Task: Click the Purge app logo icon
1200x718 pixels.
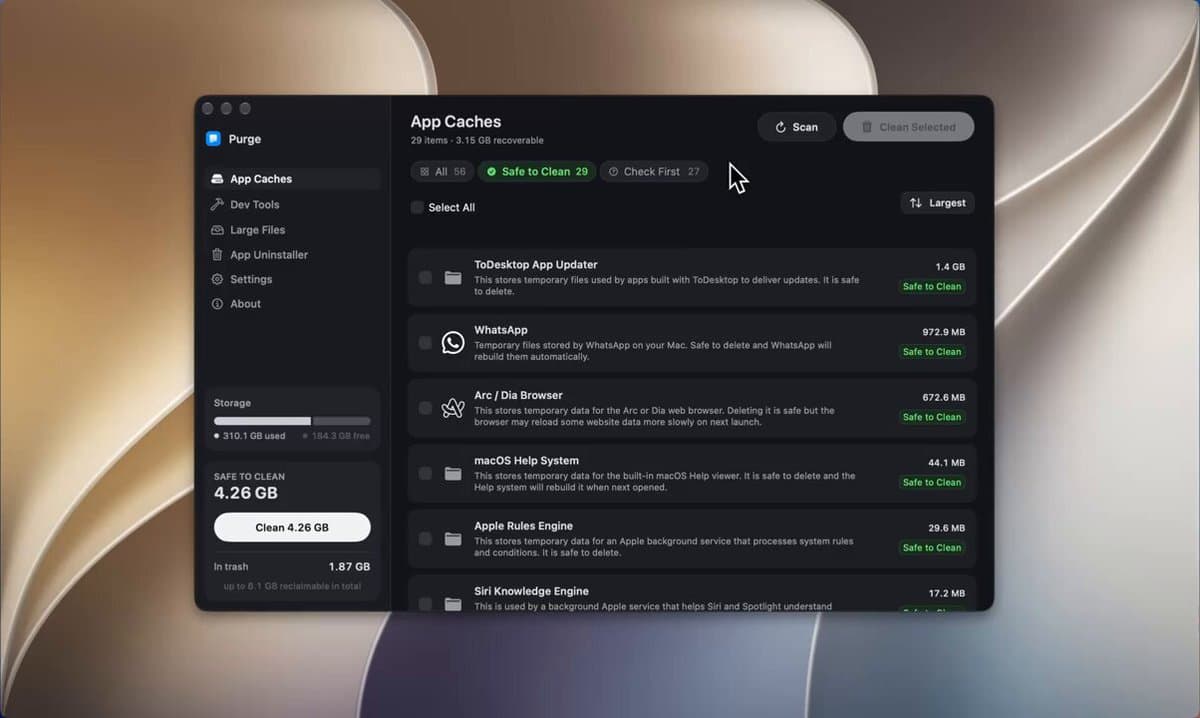Action: pos(213,139)
